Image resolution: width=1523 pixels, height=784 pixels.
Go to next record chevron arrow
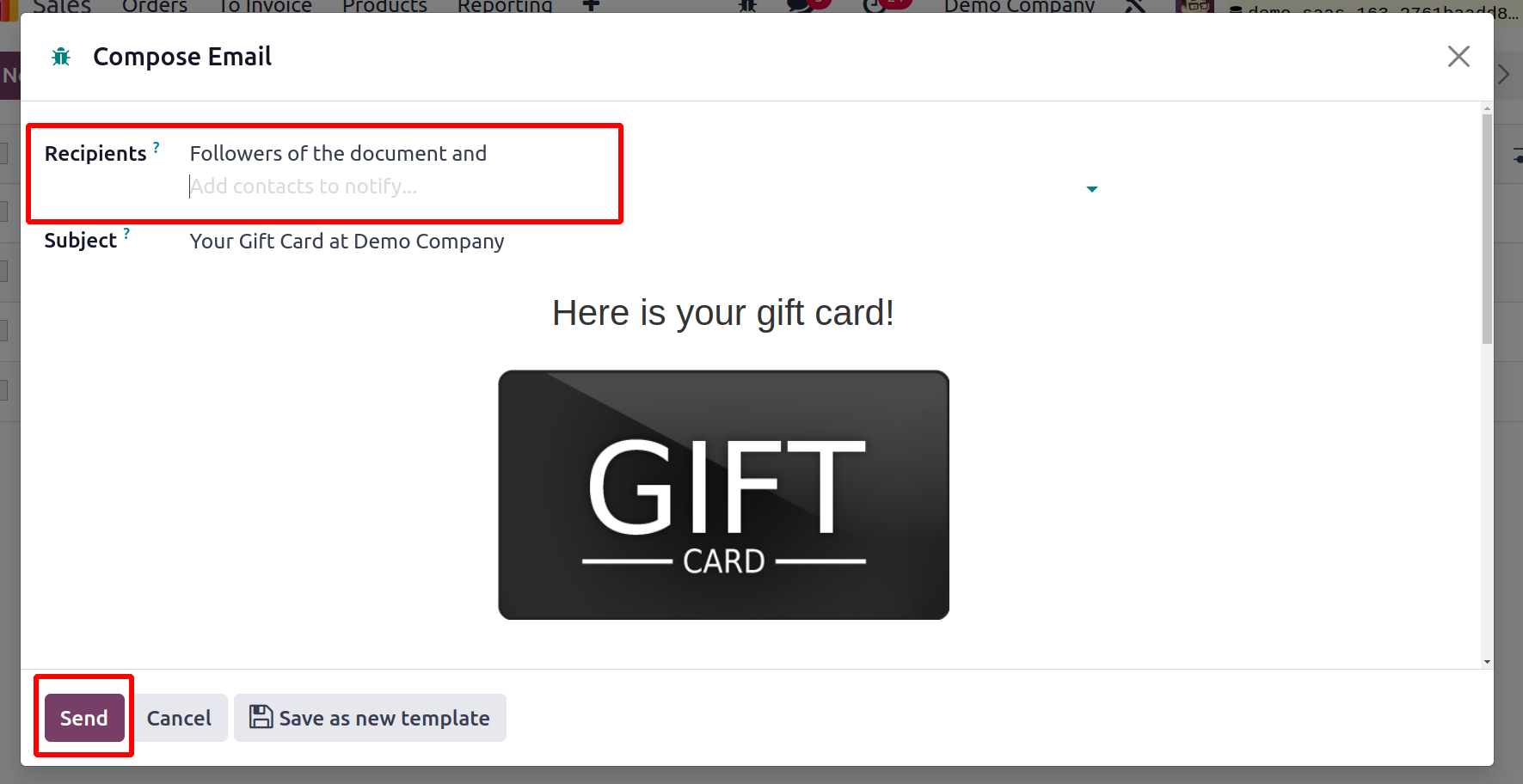click(x=1504, y=75)
